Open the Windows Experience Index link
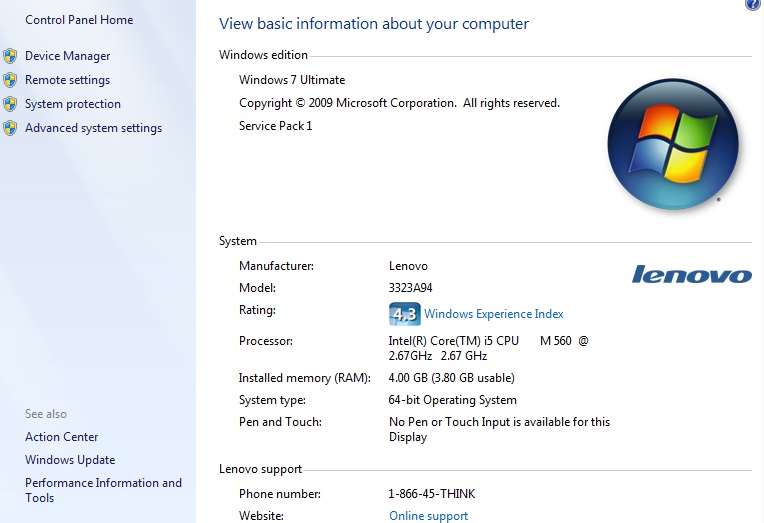764x523 pixels. 494,314
